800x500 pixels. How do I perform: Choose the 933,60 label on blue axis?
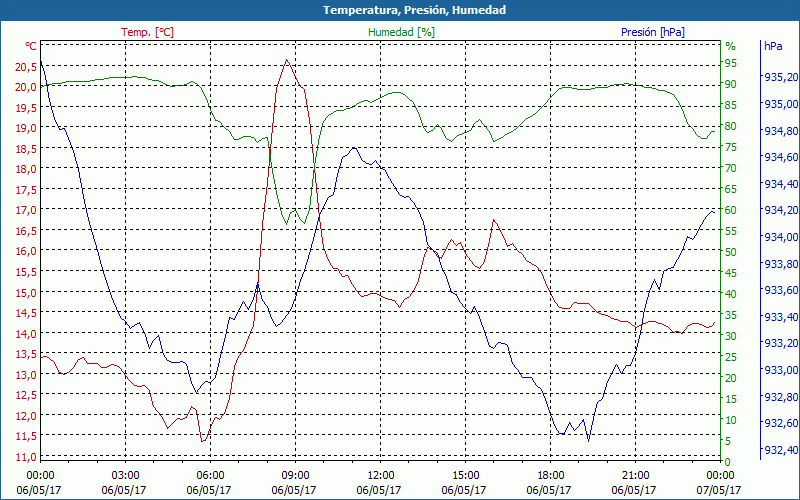(781, 290)
